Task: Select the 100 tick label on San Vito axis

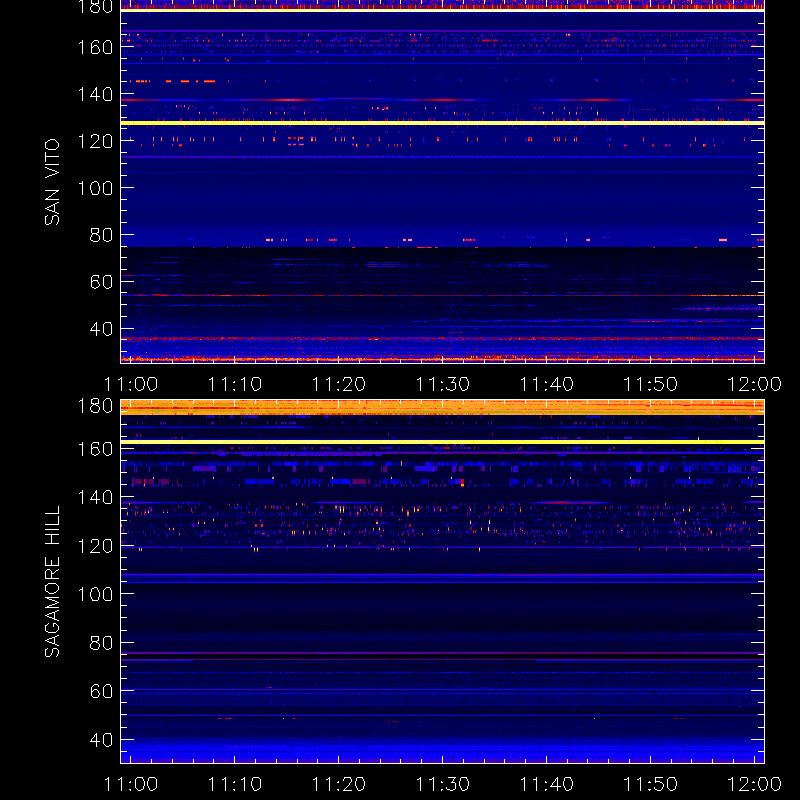Action: [95, 188]
